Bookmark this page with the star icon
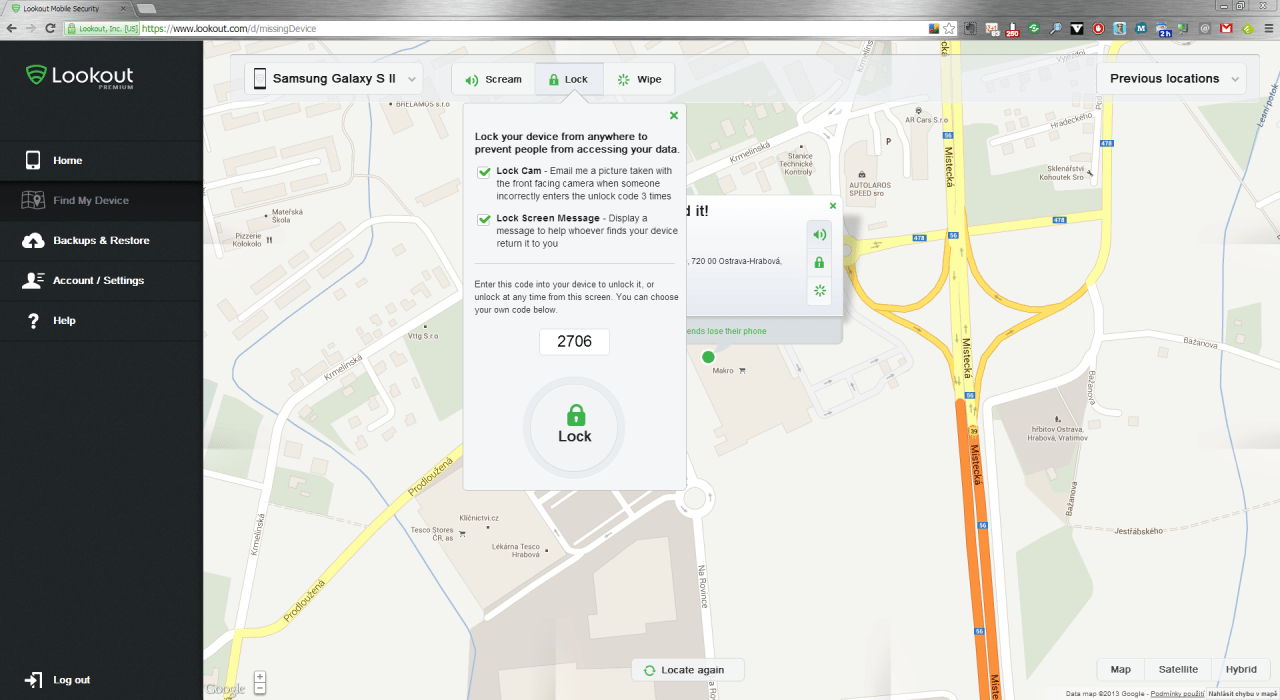Viewport: 1280px width, 700px height. coord(949,29)
